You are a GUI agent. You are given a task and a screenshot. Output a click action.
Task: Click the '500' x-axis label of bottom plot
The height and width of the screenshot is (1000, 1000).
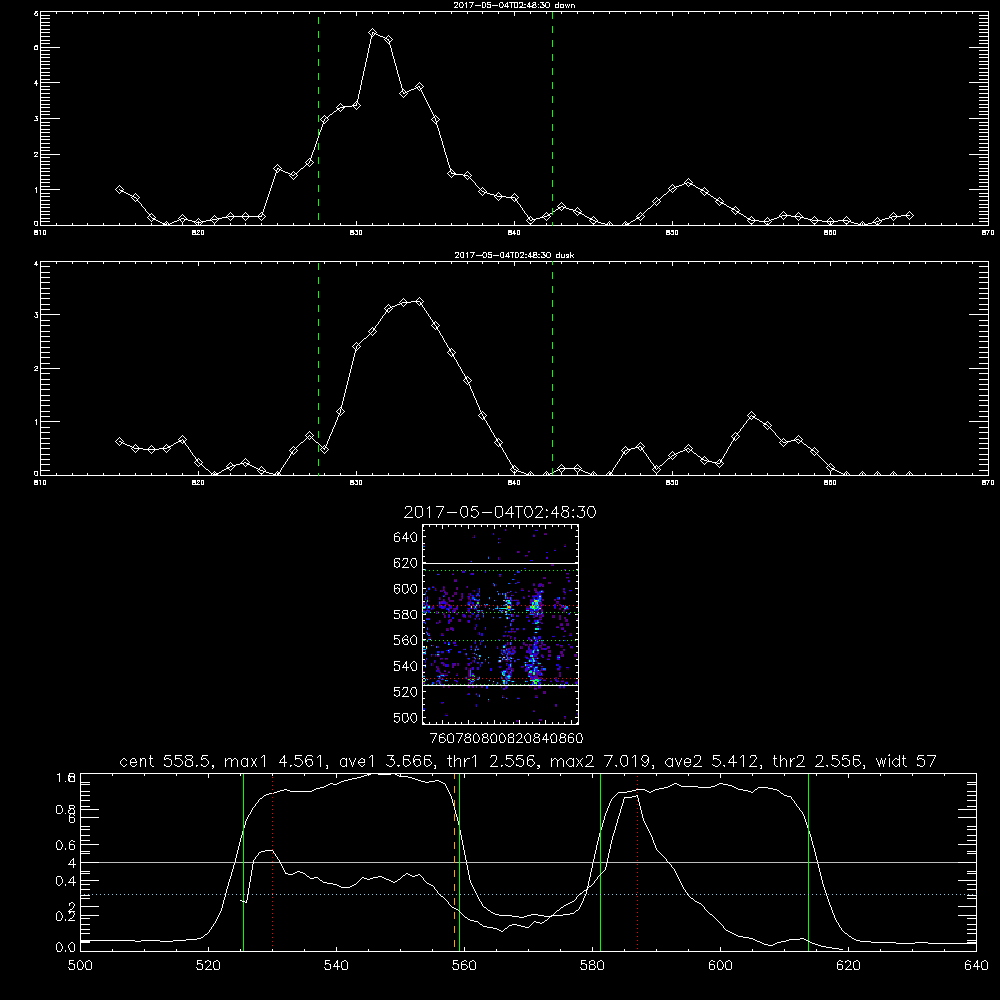point(80,966)
